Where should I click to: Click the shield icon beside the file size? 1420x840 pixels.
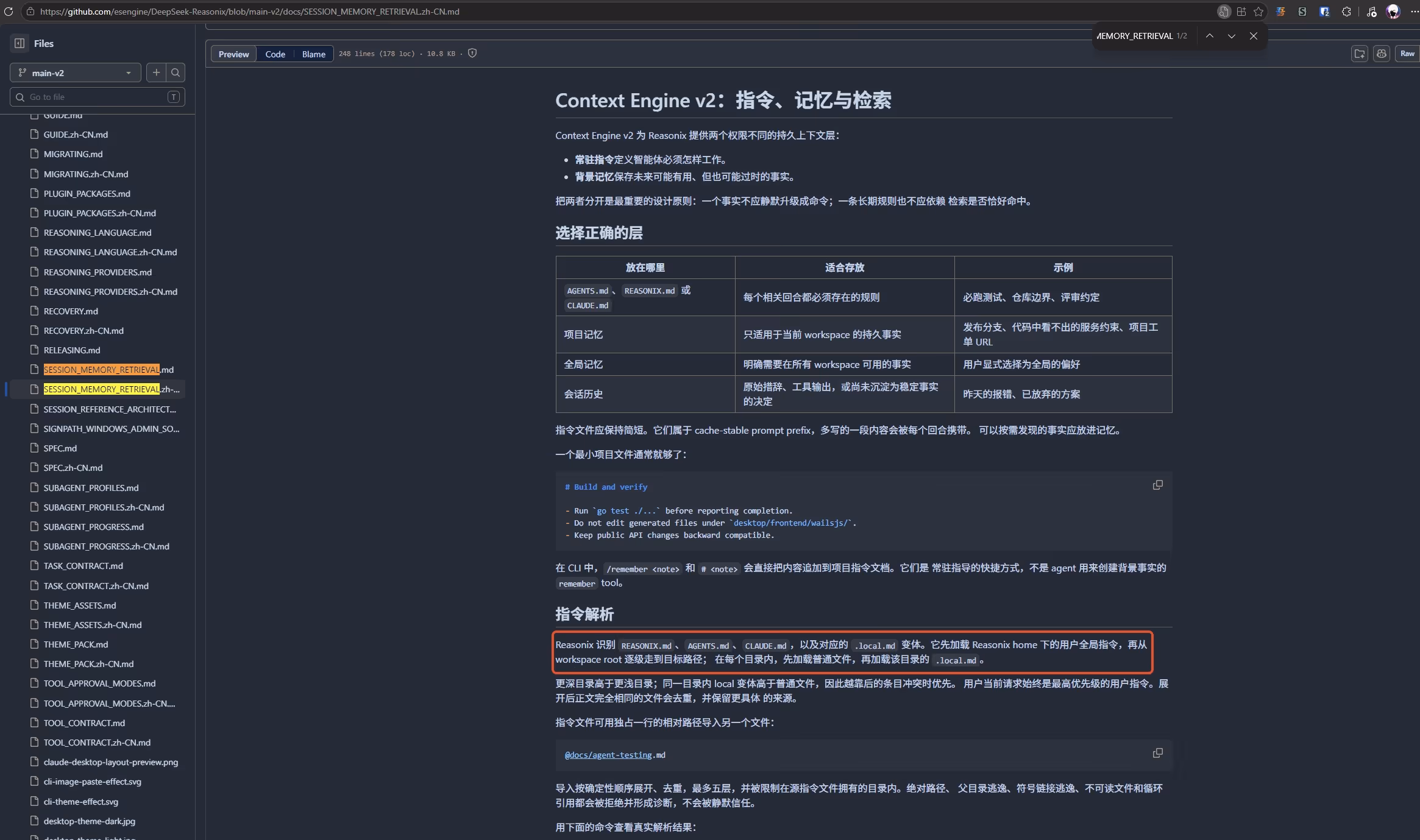coord(472,54)
